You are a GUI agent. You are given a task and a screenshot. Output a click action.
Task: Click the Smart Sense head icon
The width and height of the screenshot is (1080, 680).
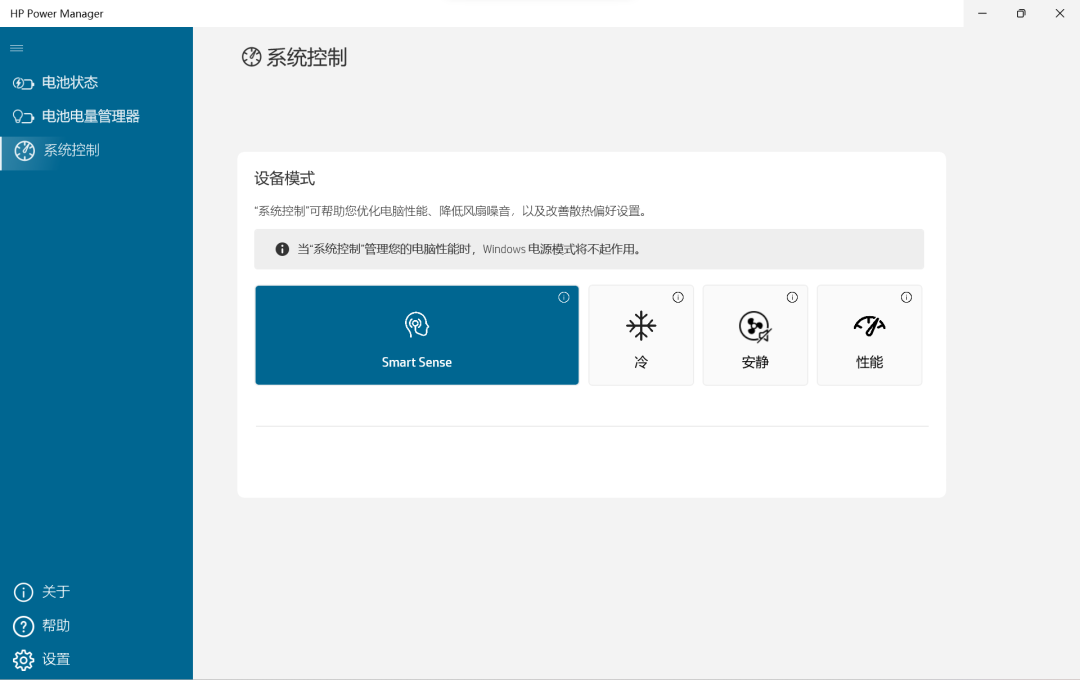tap(417, 324)
